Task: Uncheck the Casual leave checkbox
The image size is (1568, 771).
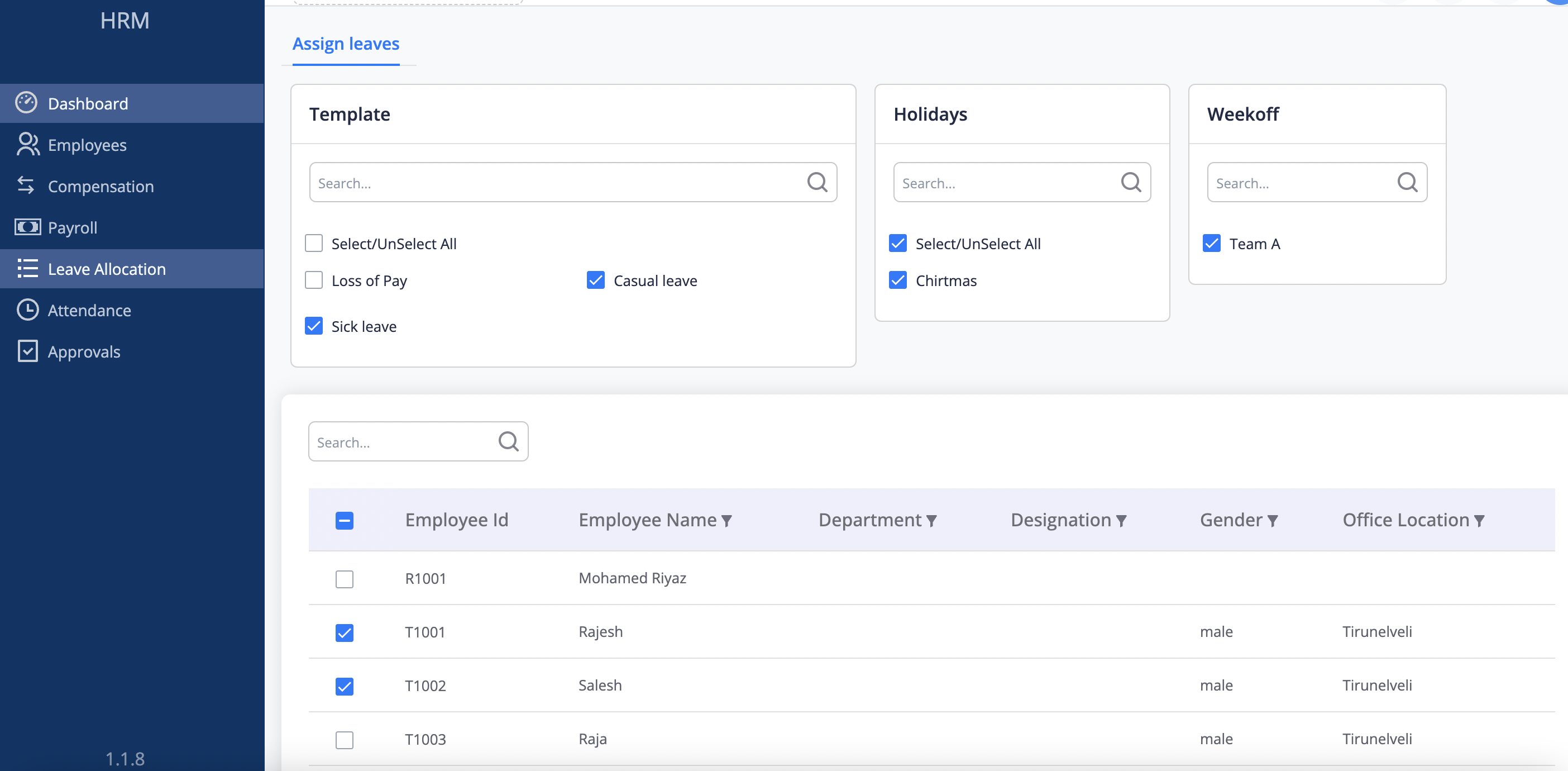Action: [x=595, y=280]
